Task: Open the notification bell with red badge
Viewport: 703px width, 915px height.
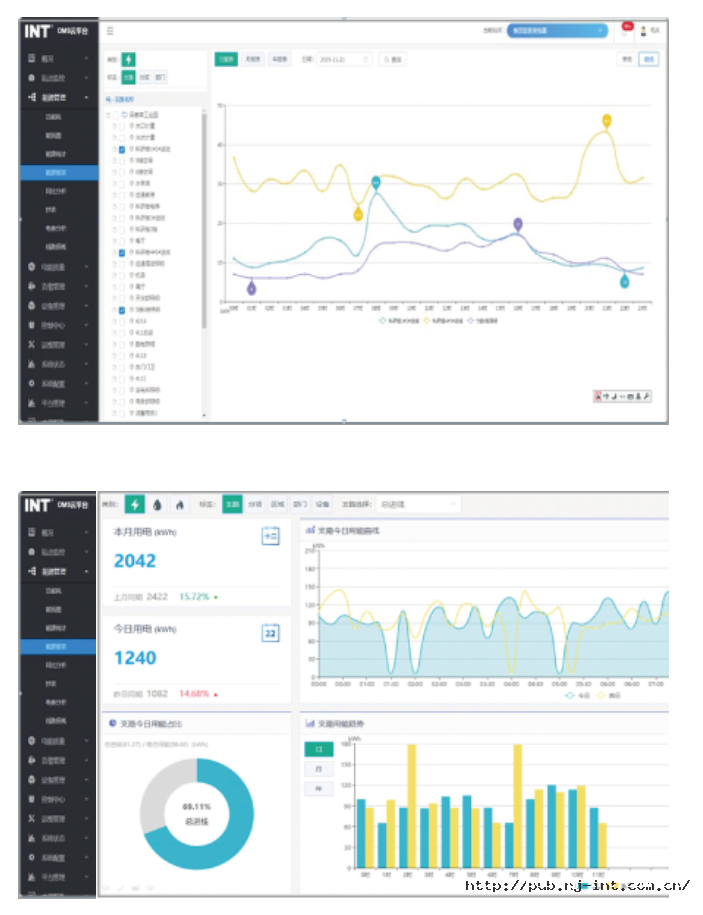Action: (626, 30)
